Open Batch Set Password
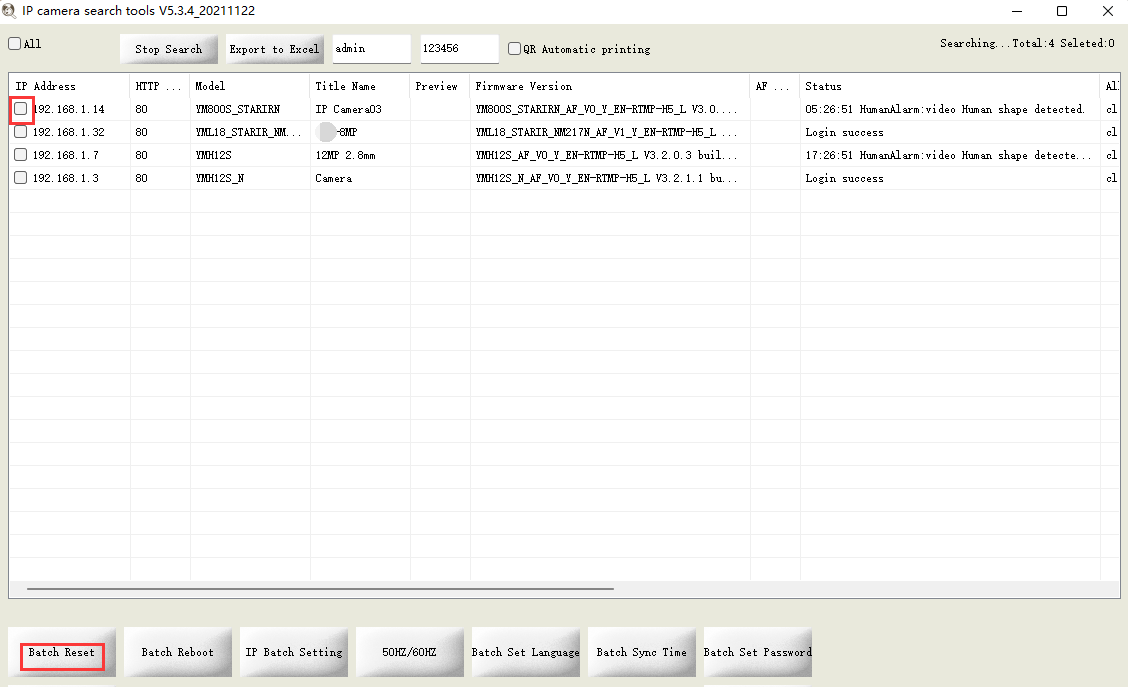Viewport: 1128px width, 687px height. (x=757, y=652)
